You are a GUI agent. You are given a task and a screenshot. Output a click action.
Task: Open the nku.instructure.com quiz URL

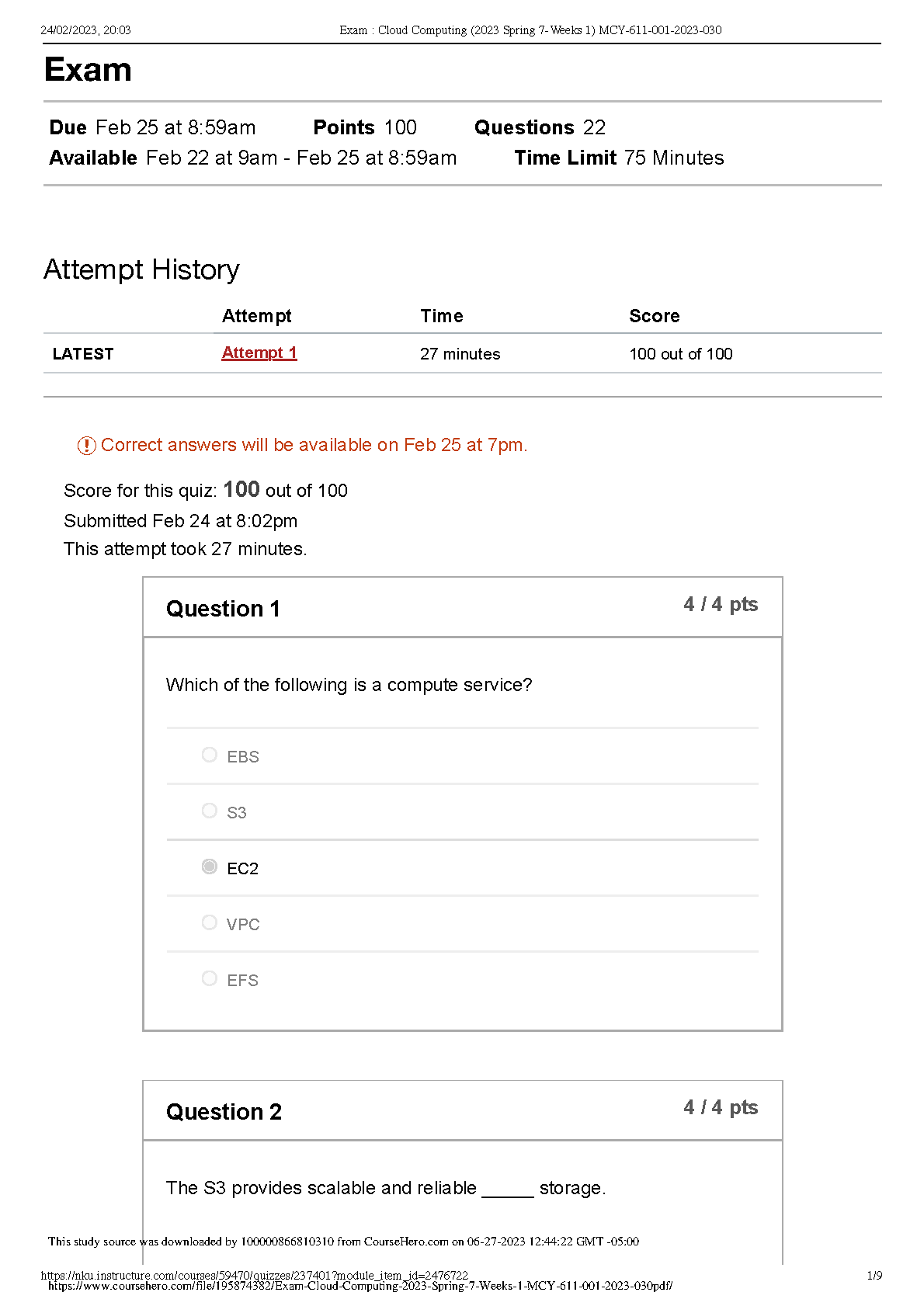coord(254,1275)
